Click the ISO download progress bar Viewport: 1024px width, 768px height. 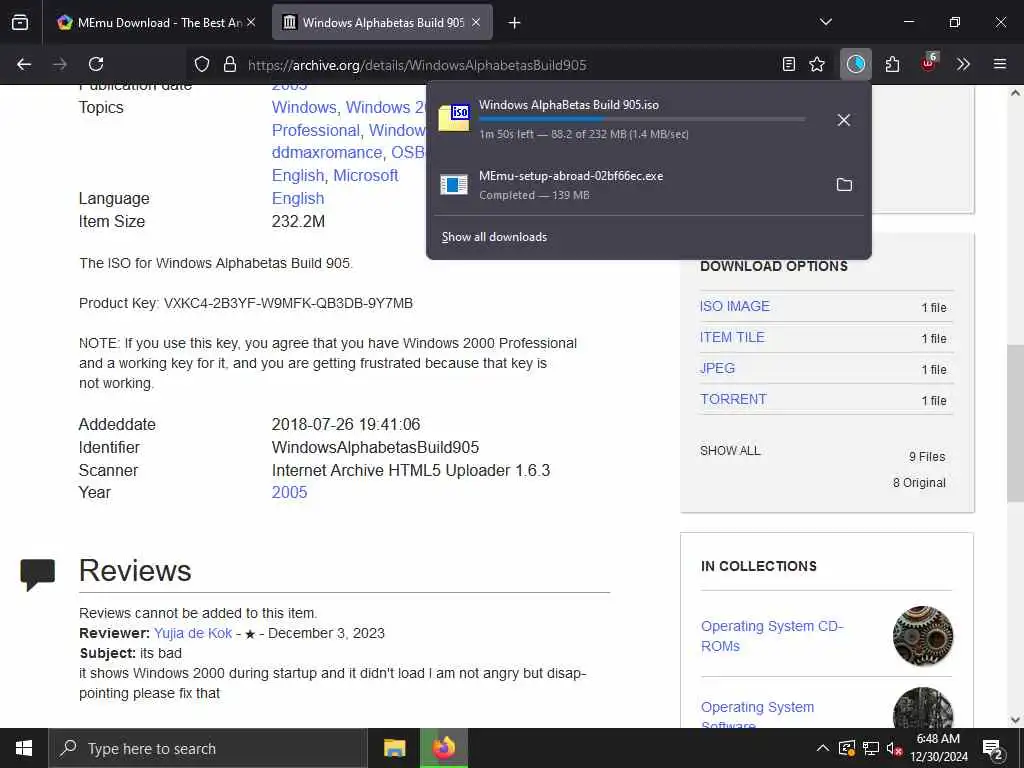click(642, 119)
